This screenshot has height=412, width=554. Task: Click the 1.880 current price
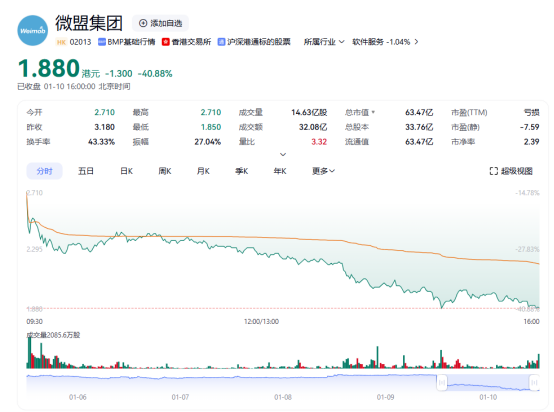(x=49, y=68)
